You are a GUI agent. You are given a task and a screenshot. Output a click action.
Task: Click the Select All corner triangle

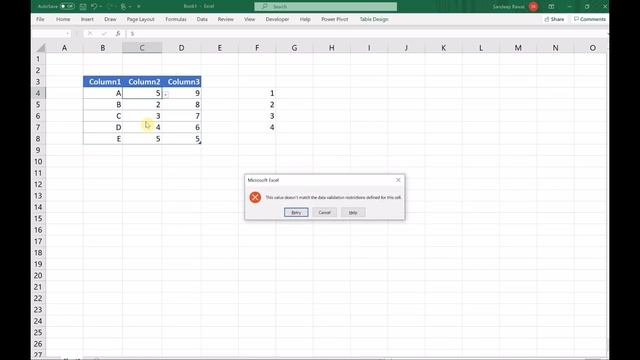click(x=41, y=48)
